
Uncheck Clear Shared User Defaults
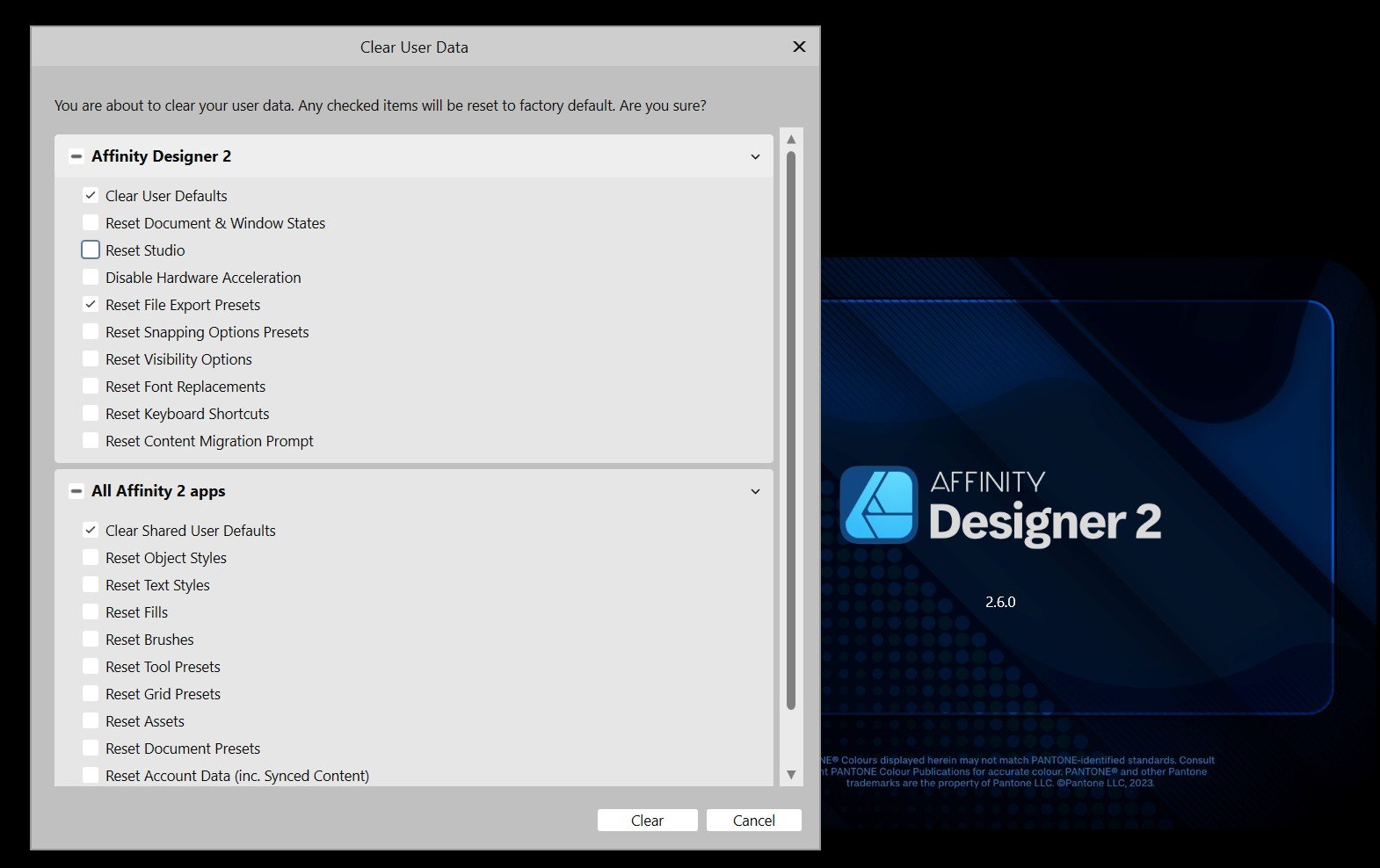pos(91,531)
